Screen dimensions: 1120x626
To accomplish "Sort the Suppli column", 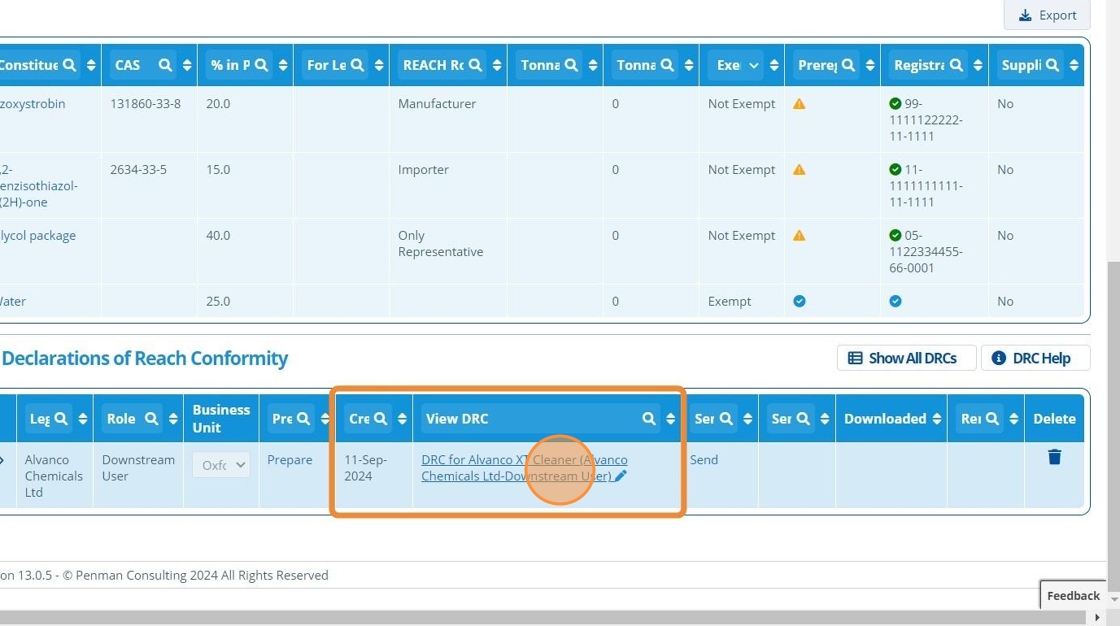I will pos(1074,65).
